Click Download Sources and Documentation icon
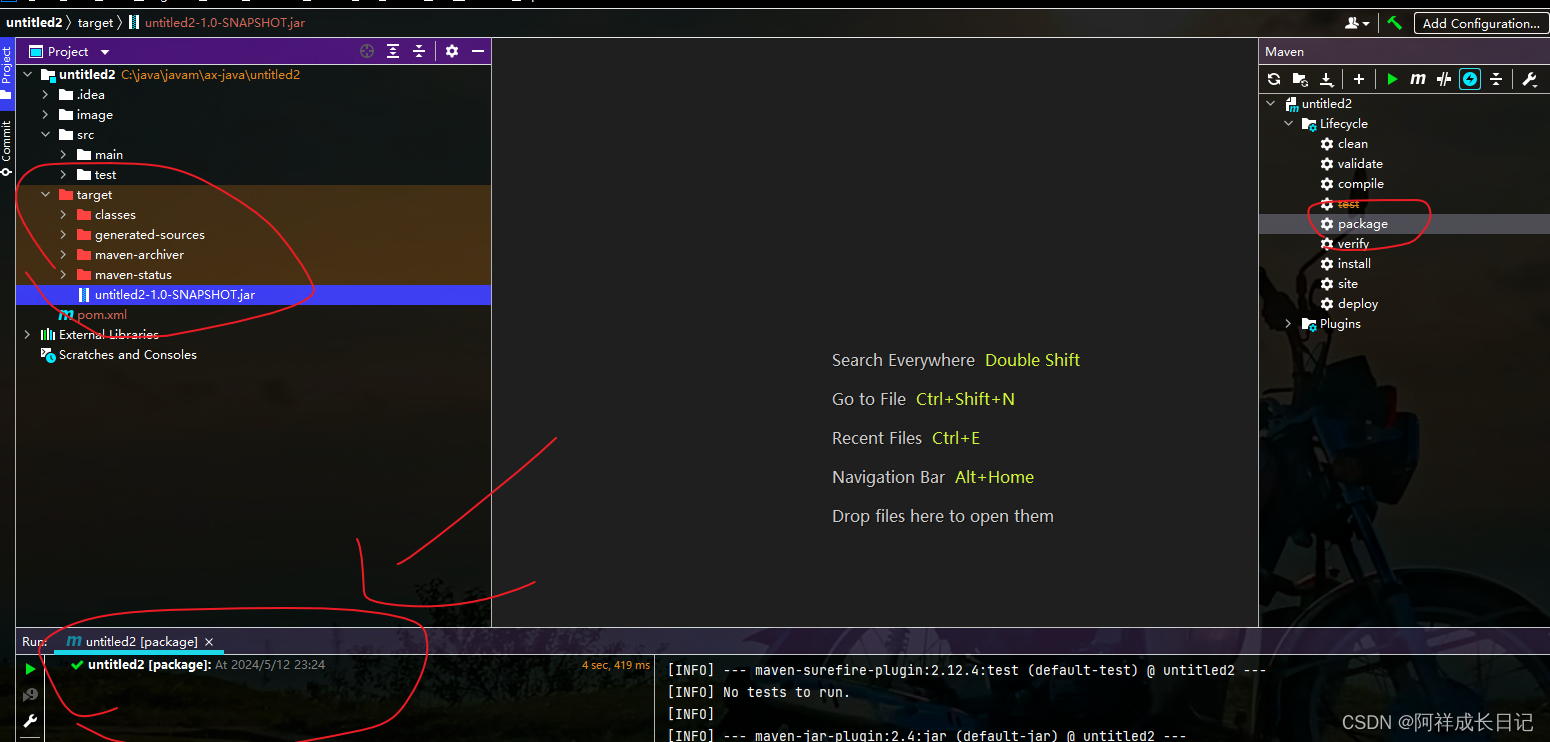The height and width of the screenshot is (742, 1550). (1326, 79)
